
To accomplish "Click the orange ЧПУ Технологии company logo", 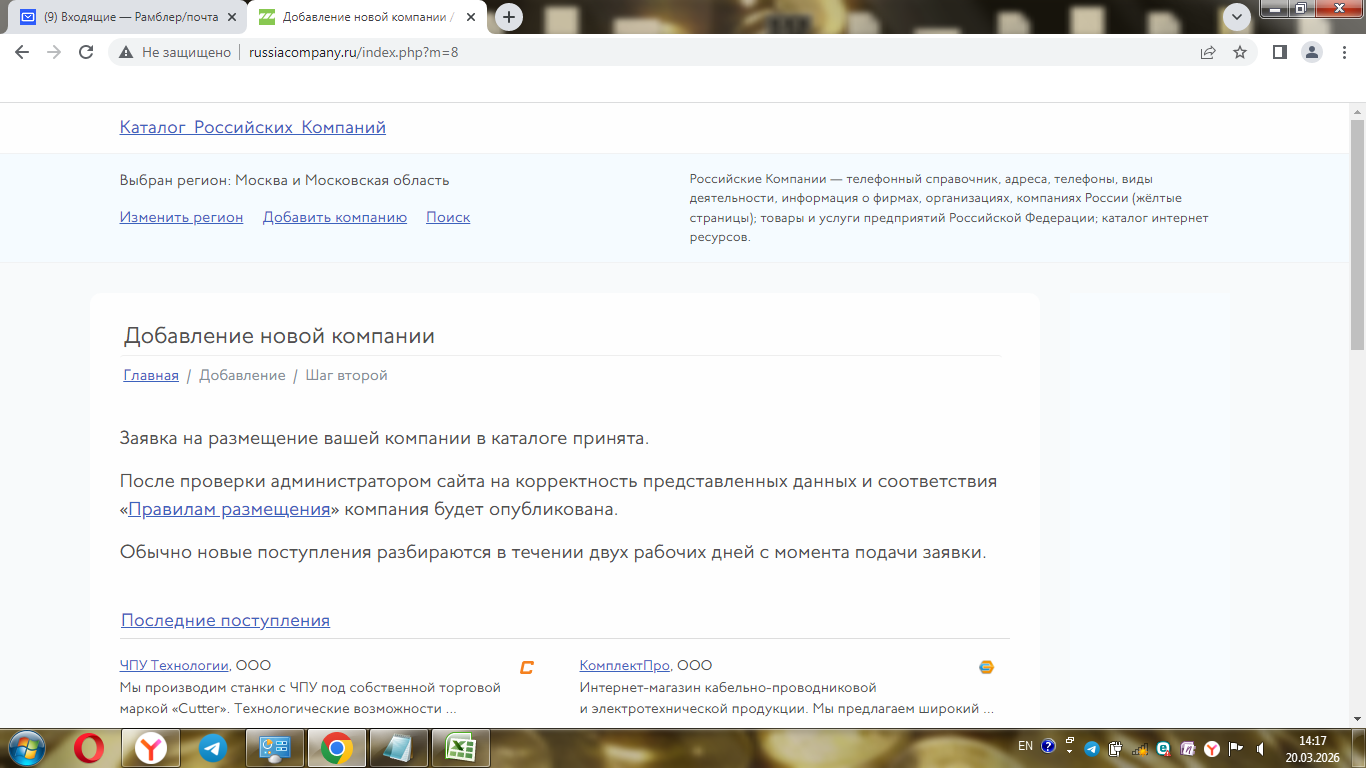I will [527, 667].
